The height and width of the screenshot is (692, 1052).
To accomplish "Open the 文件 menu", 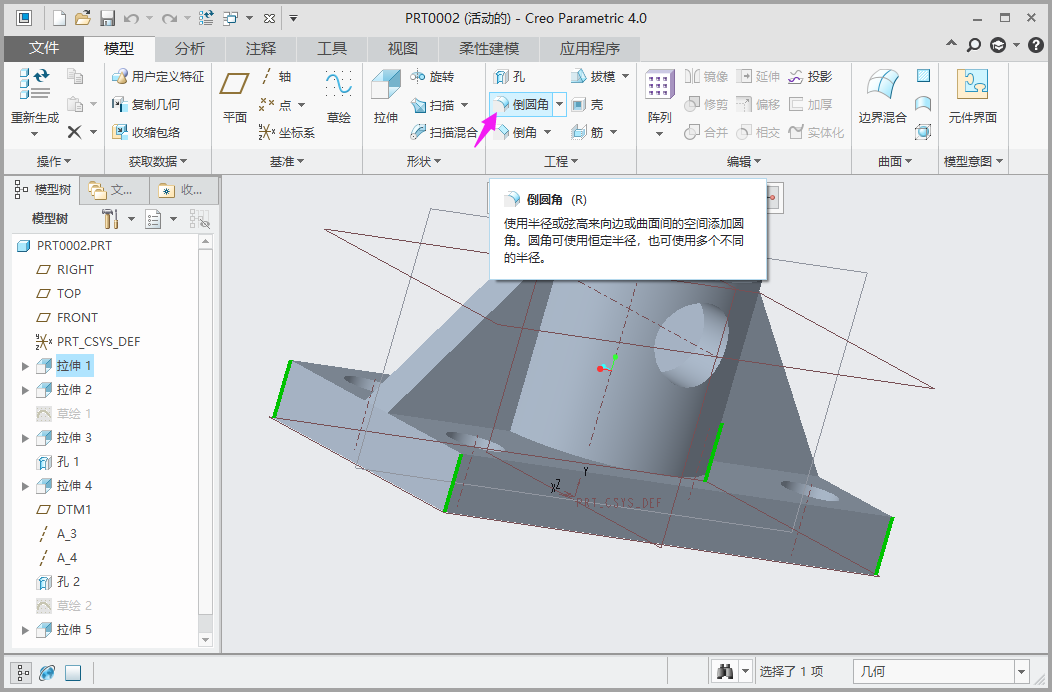I will coord(43,48).
